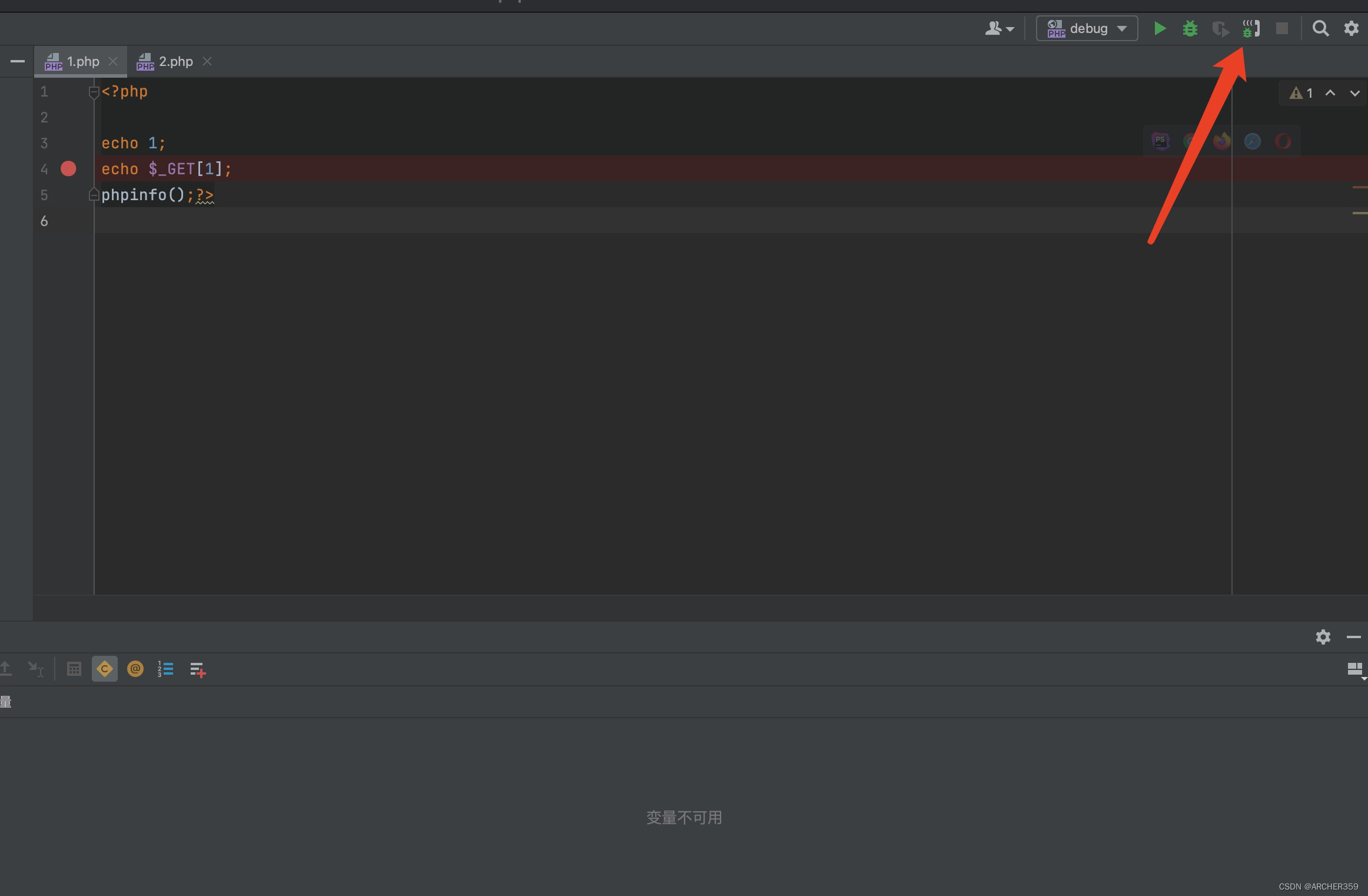Open file in Firefox browser icon

click(1222, 141)
